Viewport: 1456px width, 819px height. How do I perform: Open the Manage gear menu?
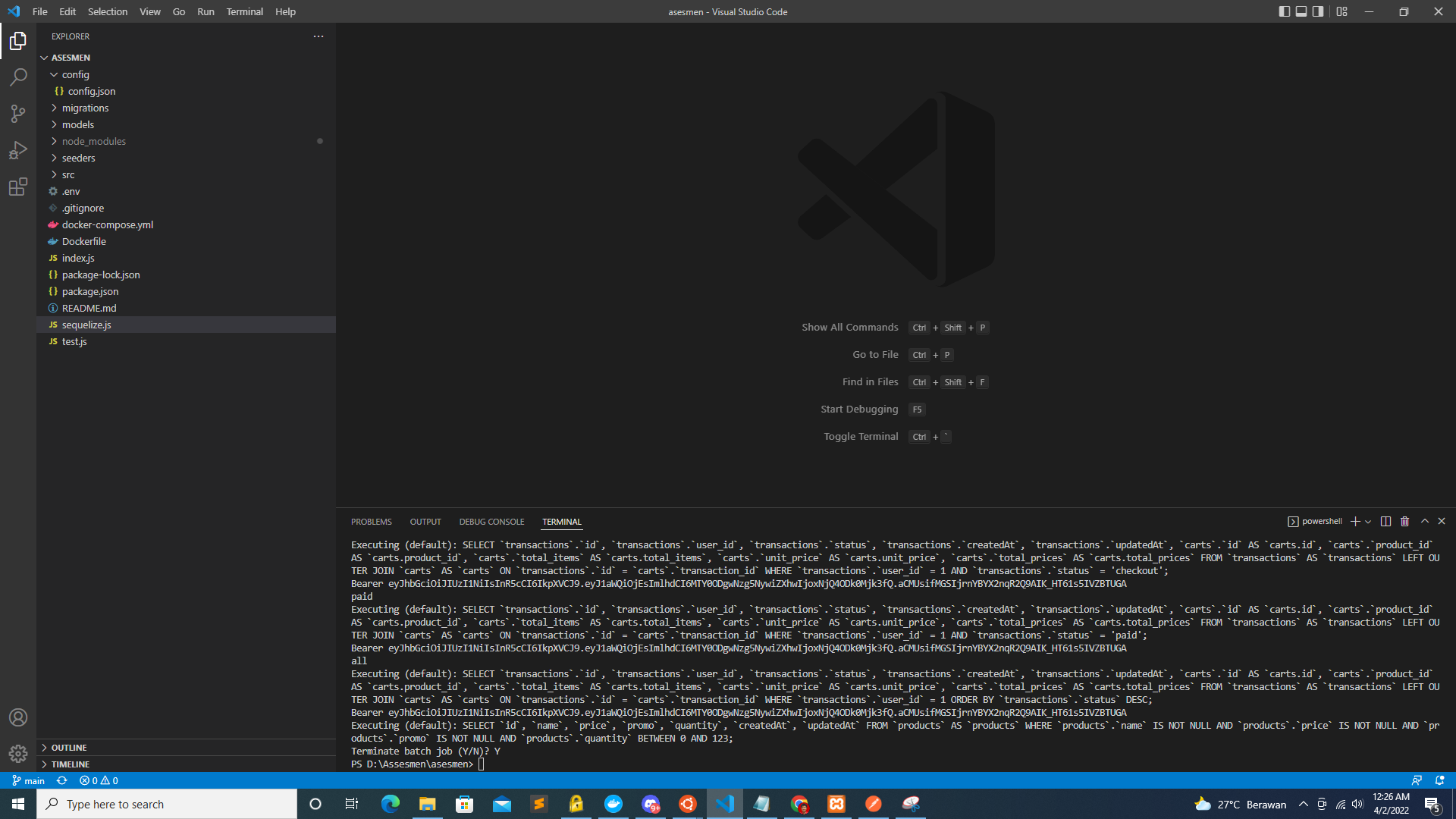pos(18,754)
